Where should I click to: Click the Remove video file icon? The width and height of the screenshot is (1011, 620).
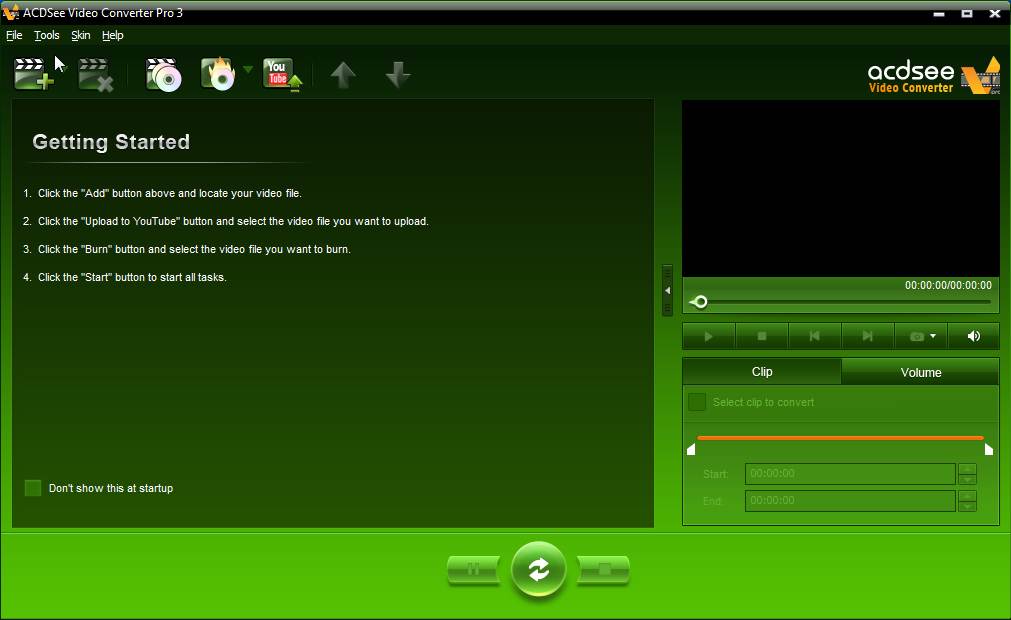click(x=95, y=75)
